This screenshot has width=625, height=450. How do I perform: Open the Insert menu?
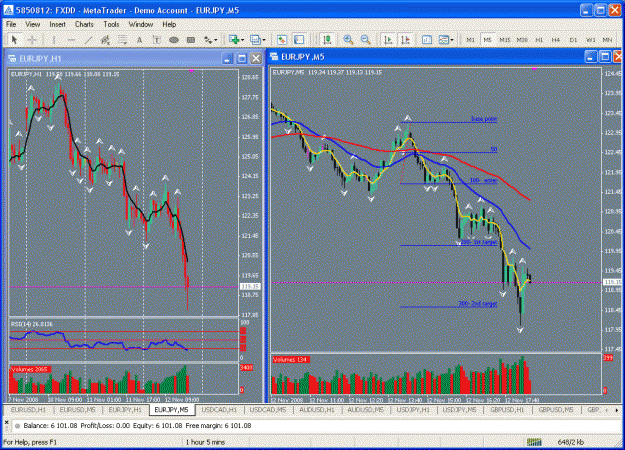coord(57,24)
